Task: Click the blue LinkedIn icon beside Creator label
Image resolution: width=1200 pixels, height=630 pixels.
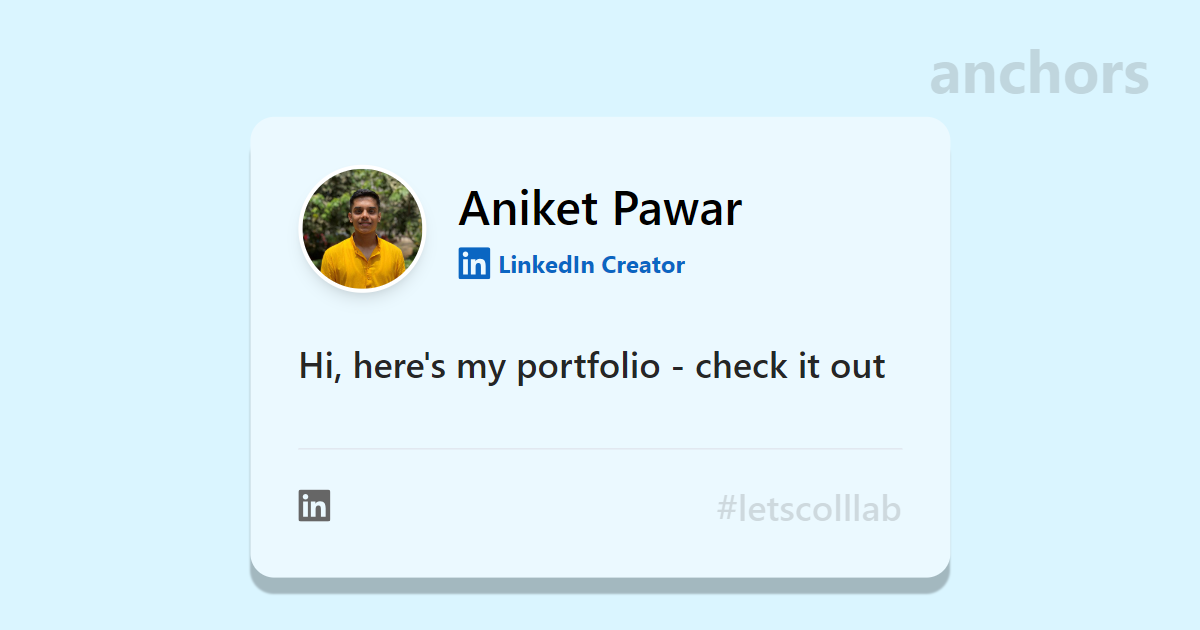Action: [x=474, y=264]
